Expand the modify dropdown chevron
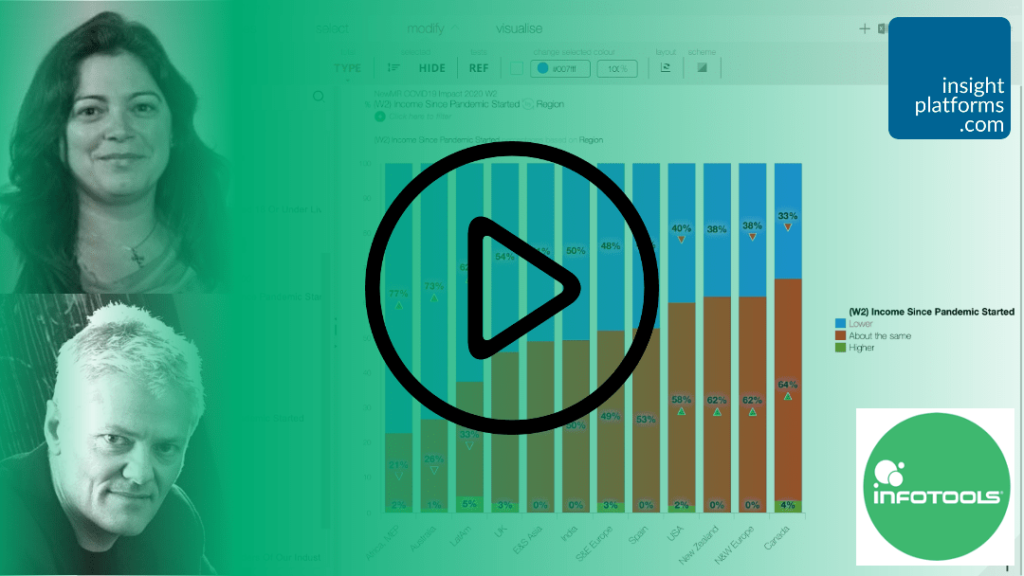1024x576 pixels. [x=456, y=28]
